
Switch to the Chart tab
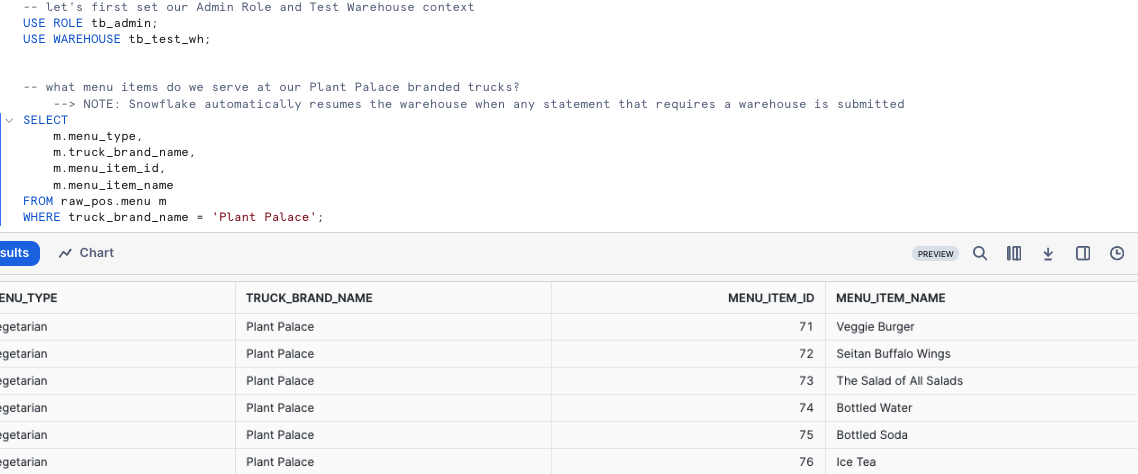click(86, 253)
